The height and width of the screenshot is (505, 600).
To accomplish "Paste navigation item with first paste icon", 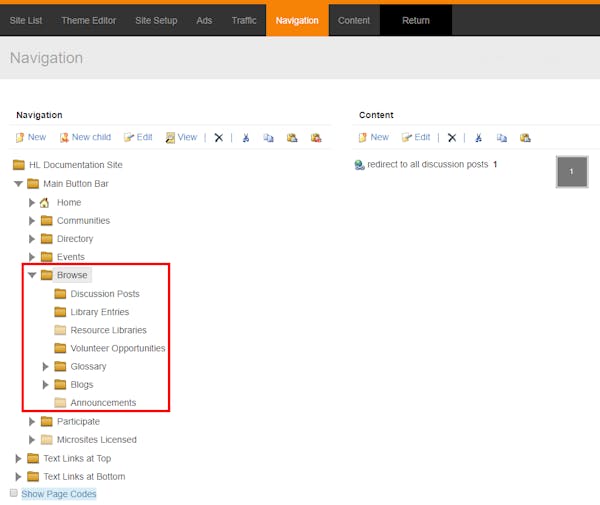I will pos(292,138).
